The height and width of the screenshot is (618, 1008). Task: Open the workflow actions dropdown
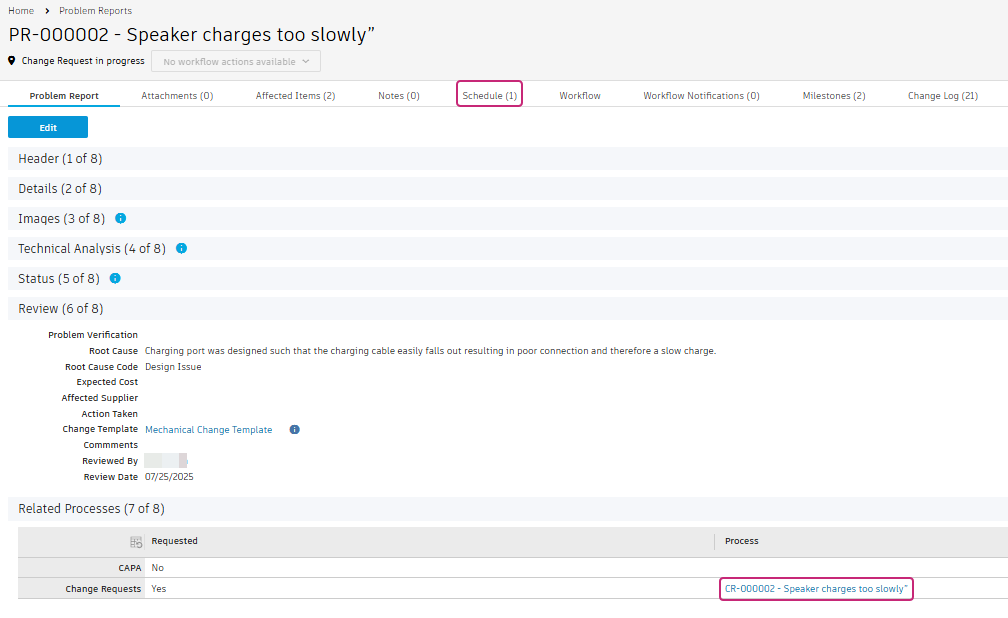coord(236,61)
